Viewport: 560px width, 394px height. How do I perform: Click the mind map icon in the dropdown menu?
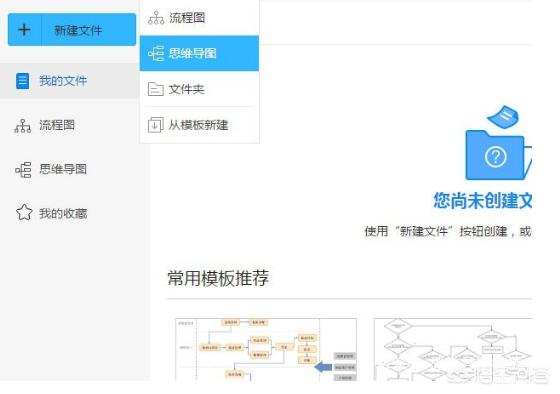156,54
